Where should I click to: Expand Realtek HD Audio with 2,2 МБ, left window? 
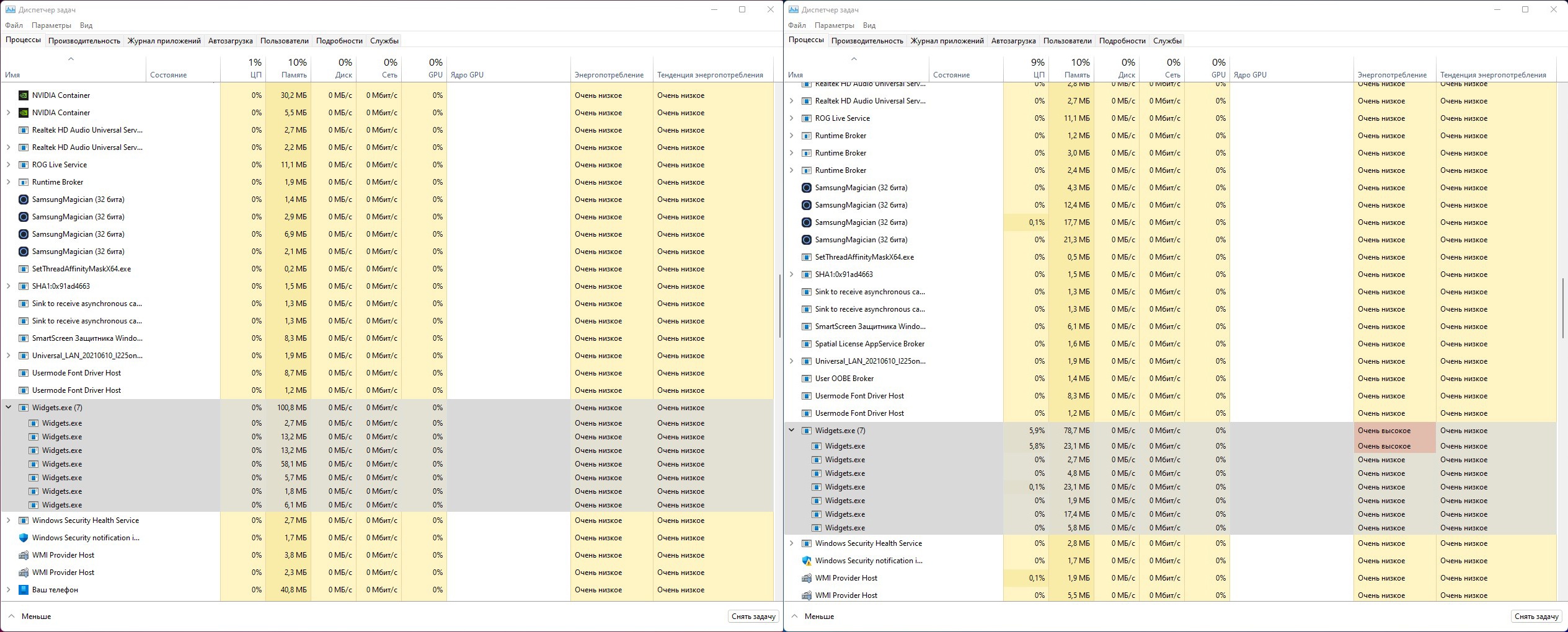coord(8,147)
